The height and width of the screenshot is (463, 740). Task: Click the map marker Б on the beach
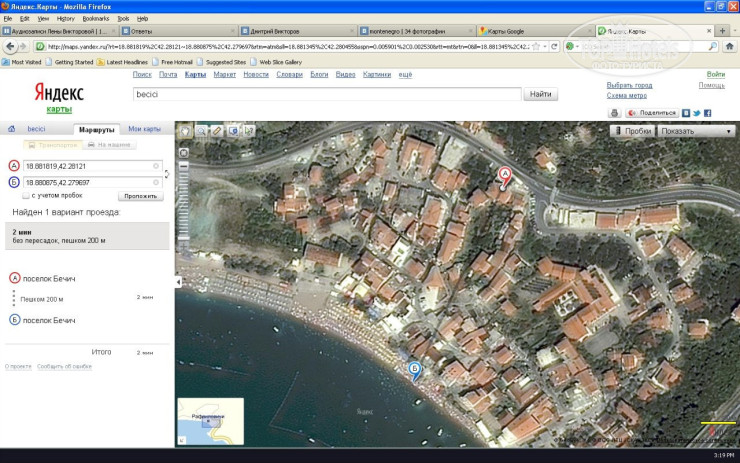(x=415, y=370)
